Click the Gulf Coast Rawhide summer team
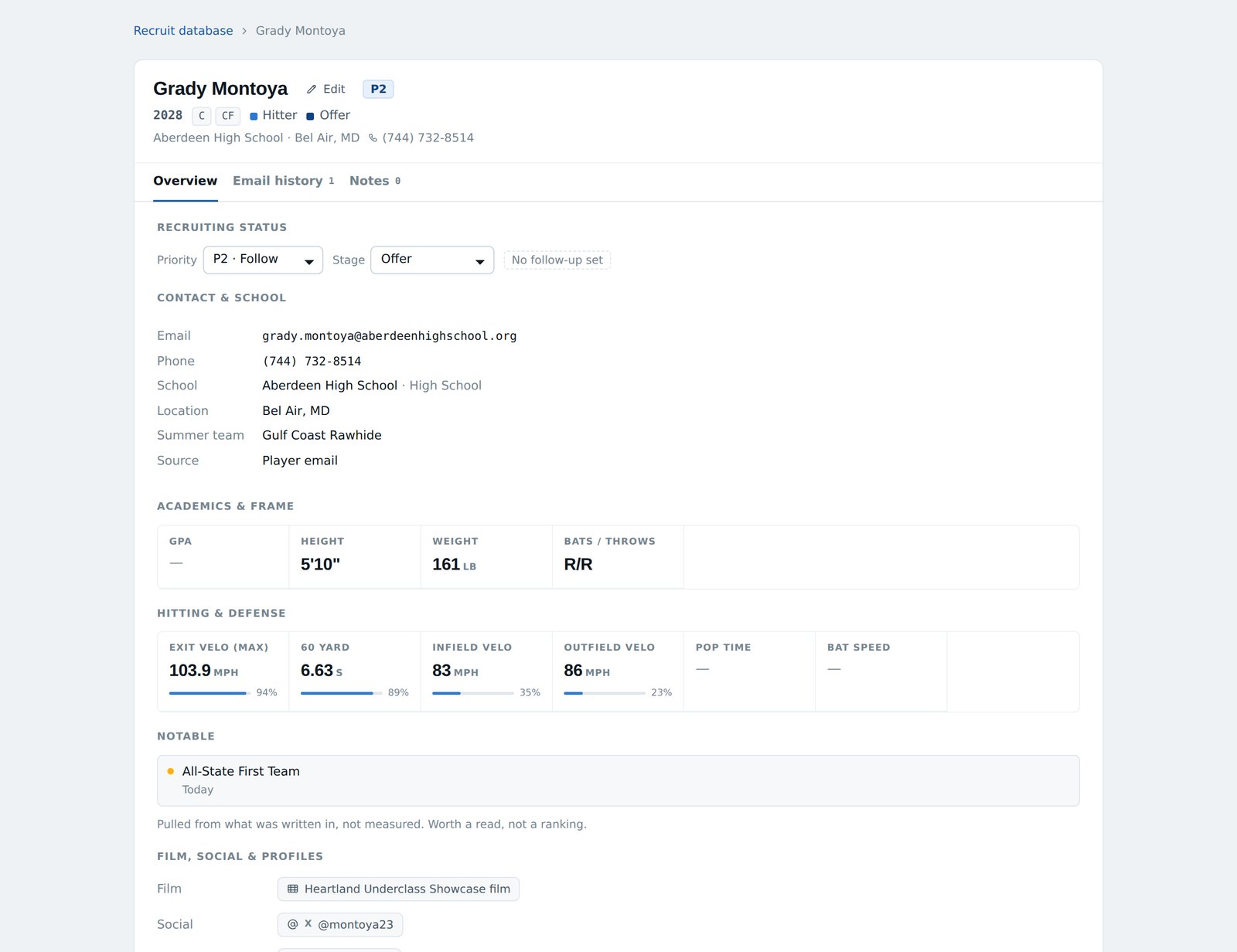Viewport: 1237px width, 952px height. (322, 435)
